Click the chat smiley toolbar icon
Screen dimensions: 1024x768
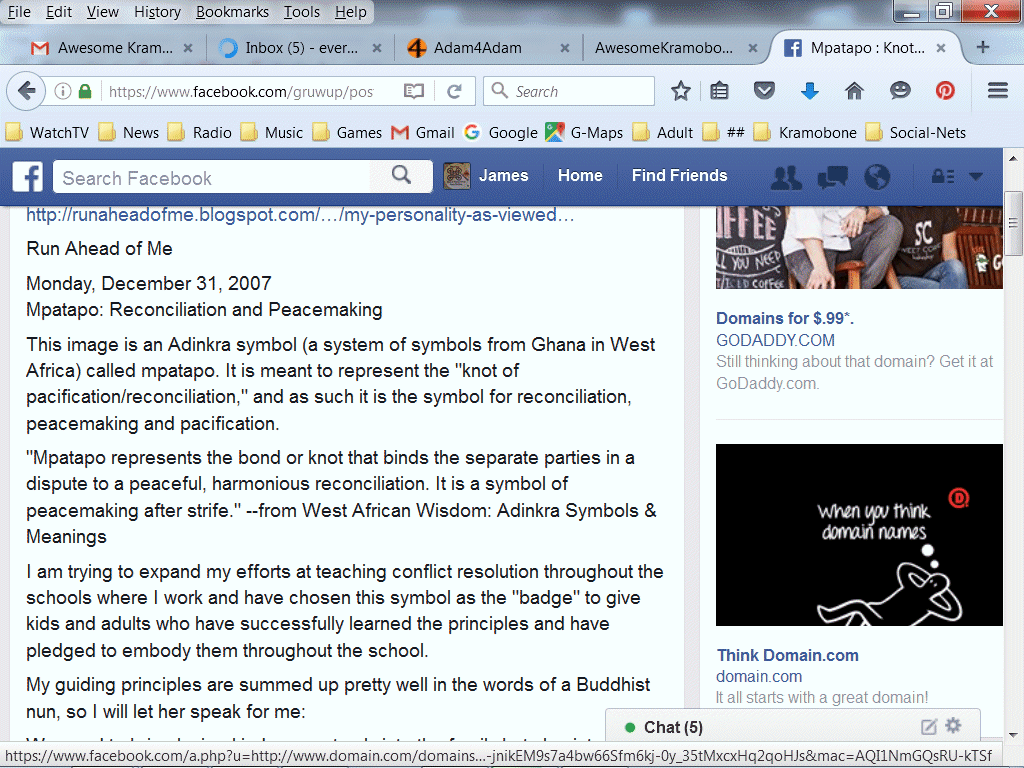(x=900, y=90)
